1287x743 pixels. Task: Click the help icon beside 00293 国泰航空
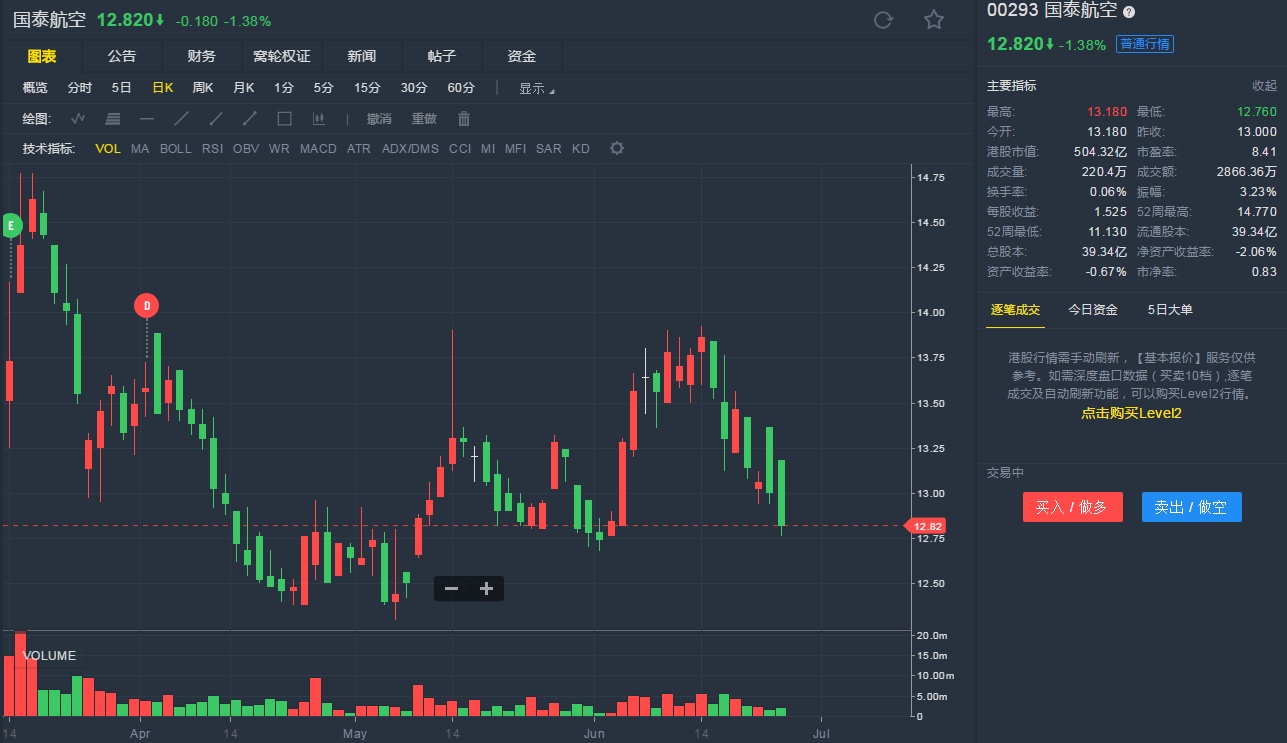point(1129,12)
